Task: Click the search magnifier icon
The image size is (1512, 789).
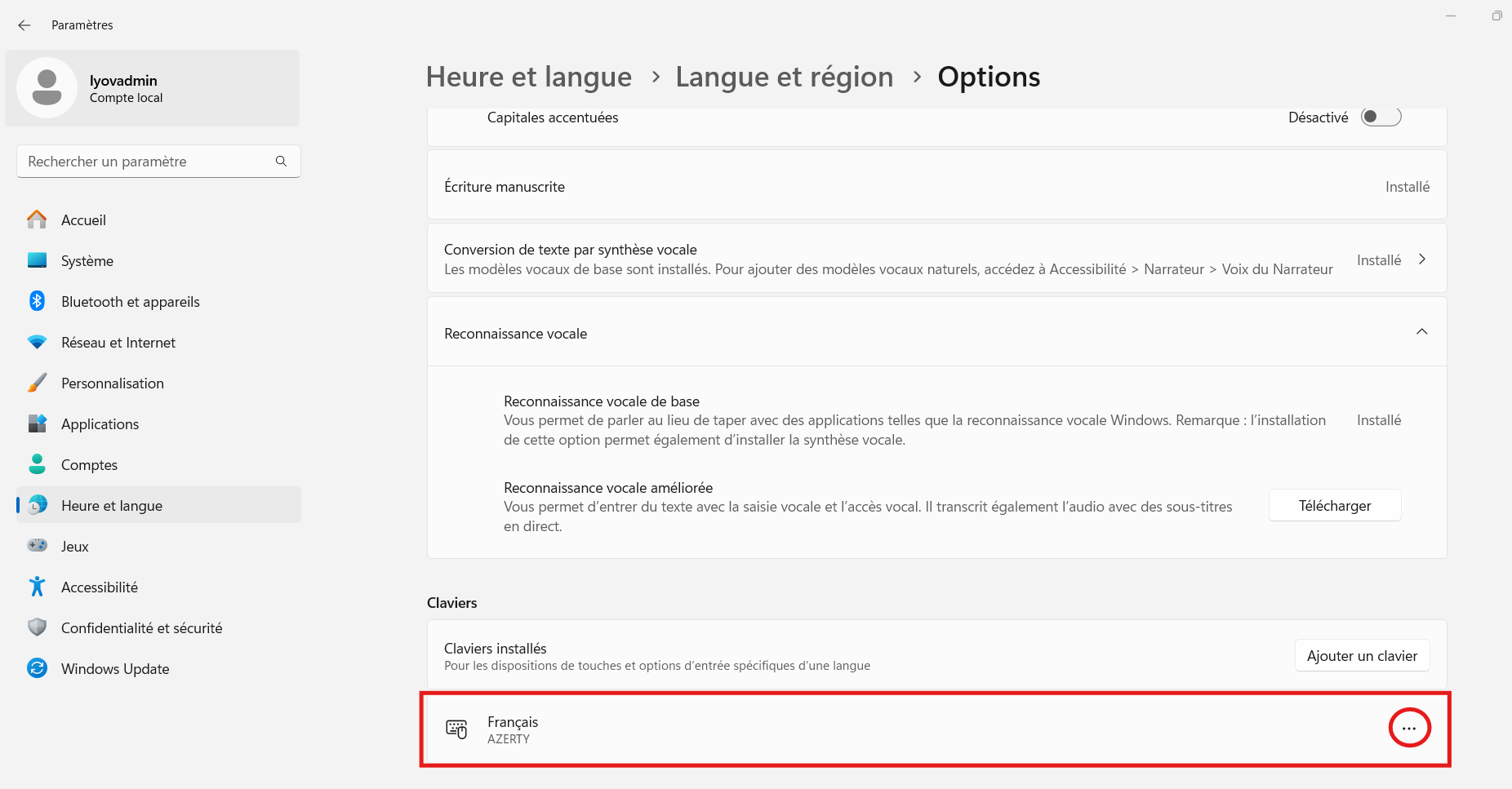Action: click(281, 161)
